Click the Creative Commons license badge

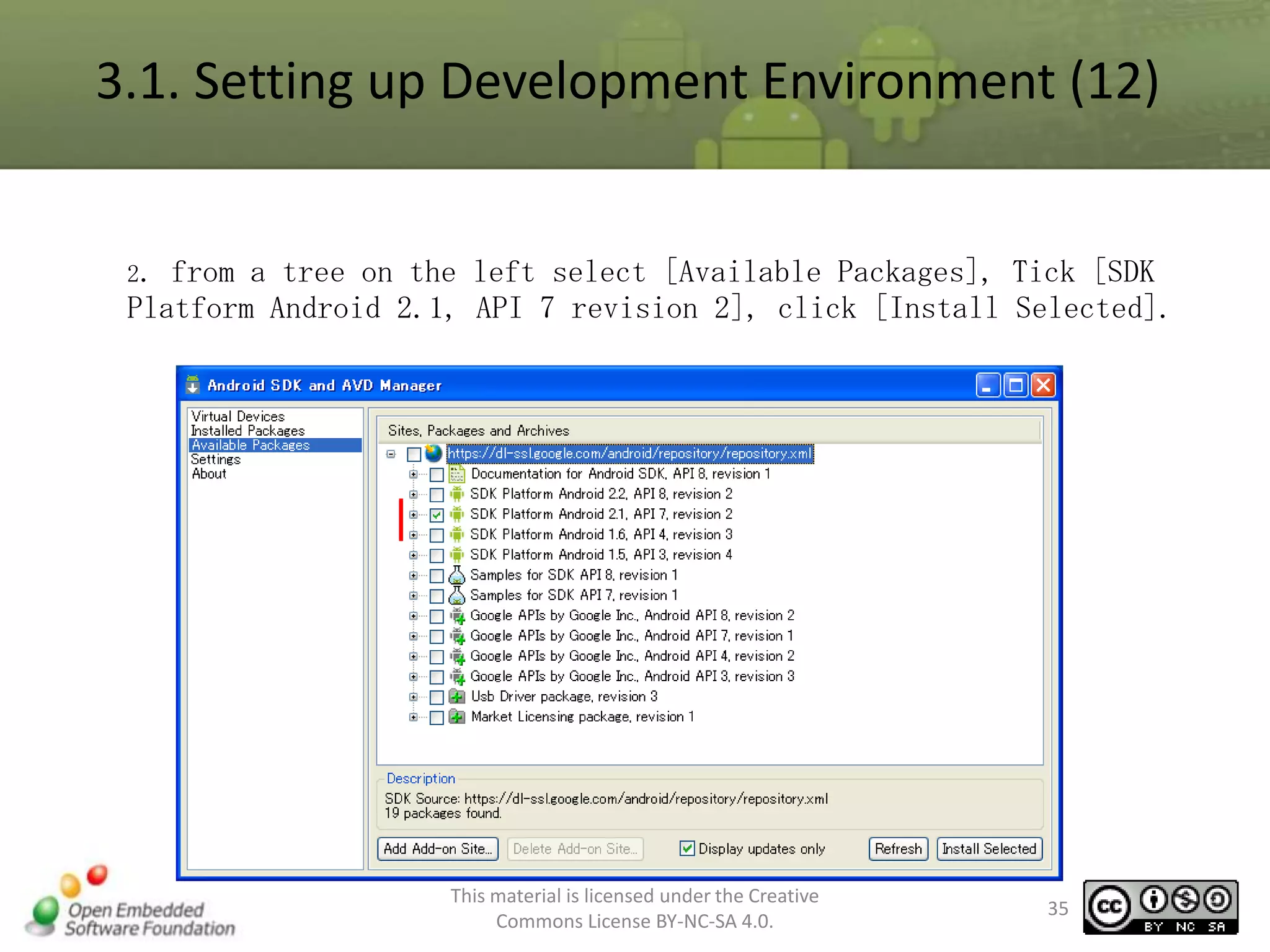click(x=1160, y=907)
